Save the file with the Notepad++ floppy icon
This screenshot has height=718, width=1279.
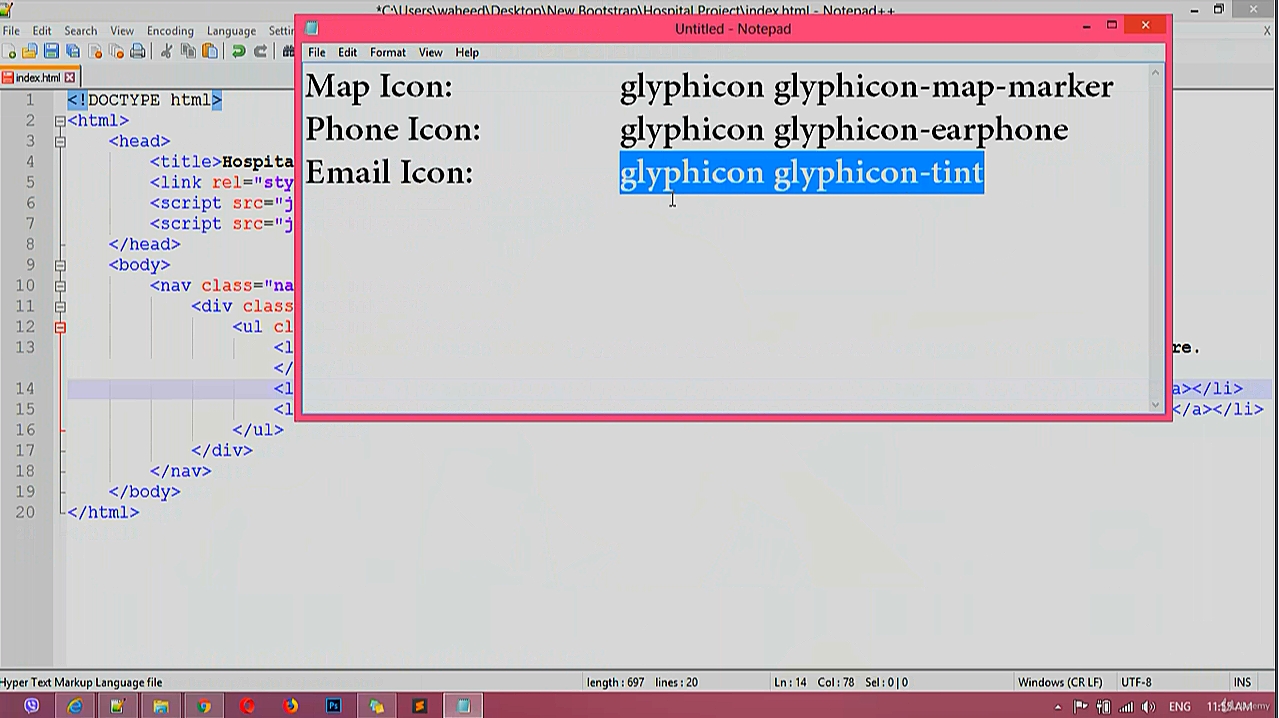[x=51, y=52]
